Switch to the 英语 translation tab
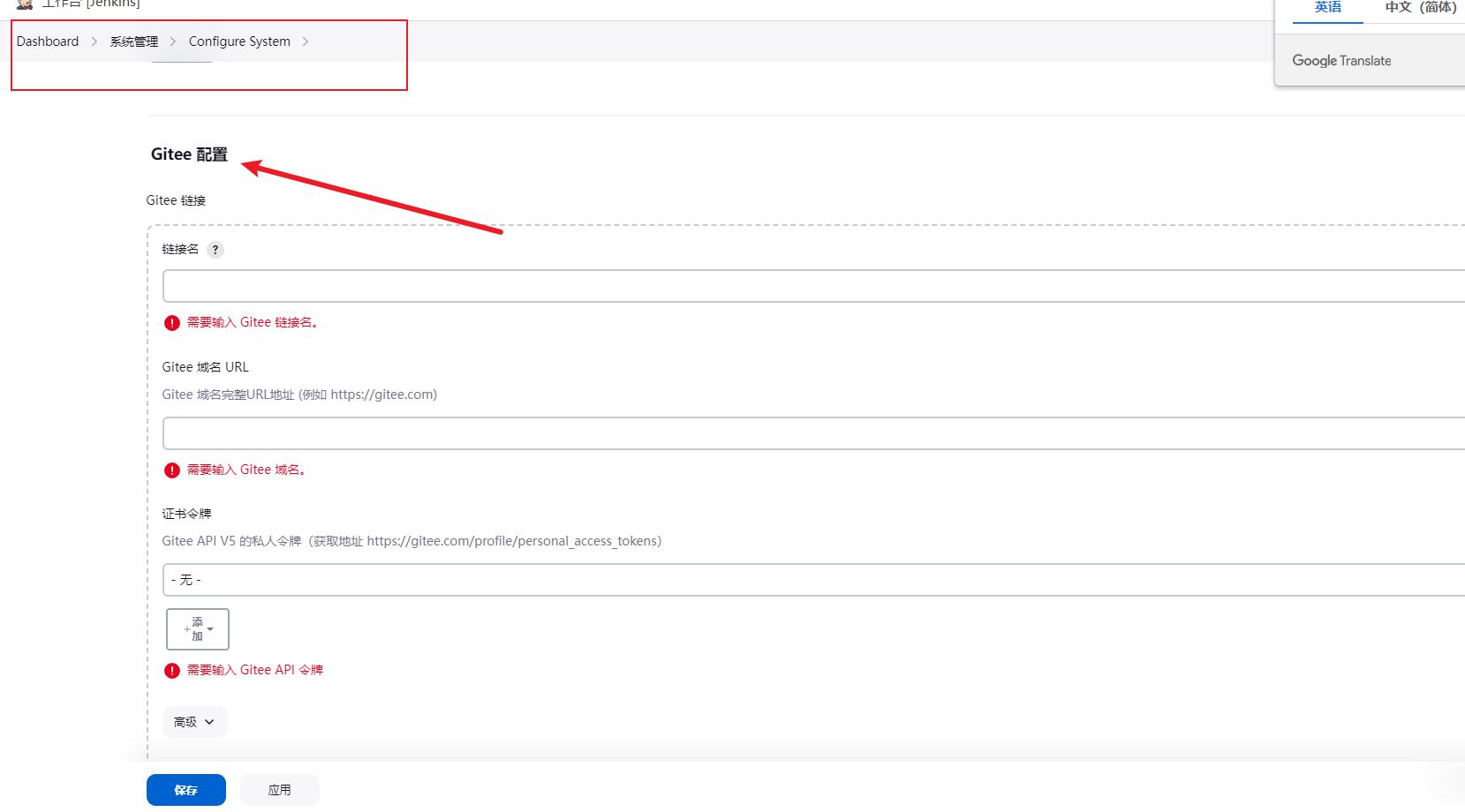This screenshot has height=812, width=1465. 1327,8
